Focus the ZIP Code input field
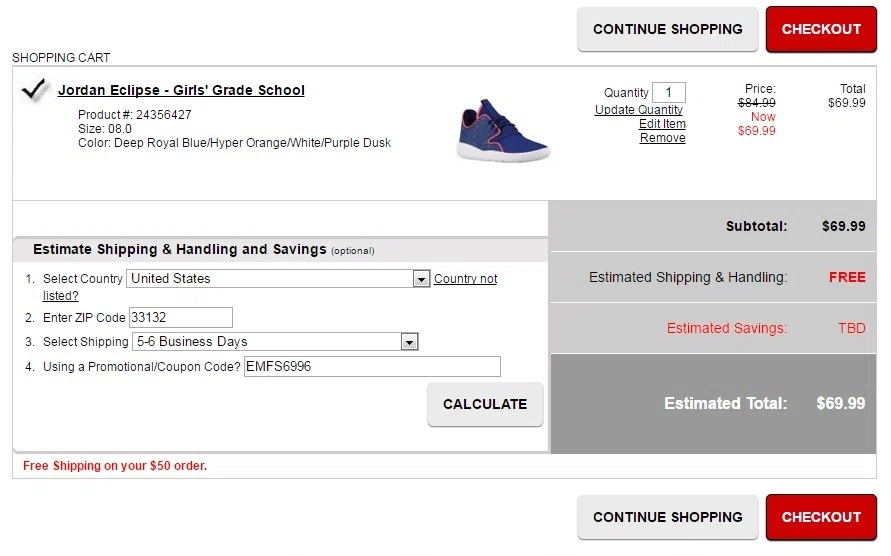This screenshot has width=891, height=556. 181,318
